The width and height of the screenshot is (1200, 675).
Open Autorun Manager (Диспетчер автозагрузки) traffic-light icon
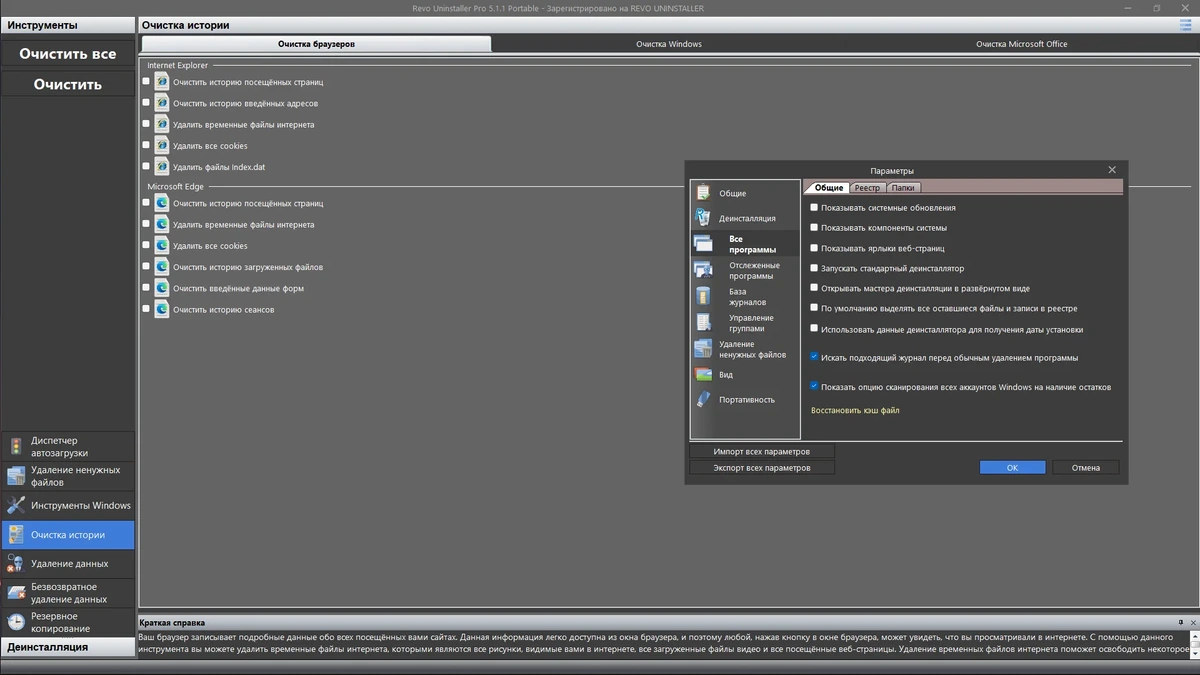pyautogui.click(x=15, y=447)
